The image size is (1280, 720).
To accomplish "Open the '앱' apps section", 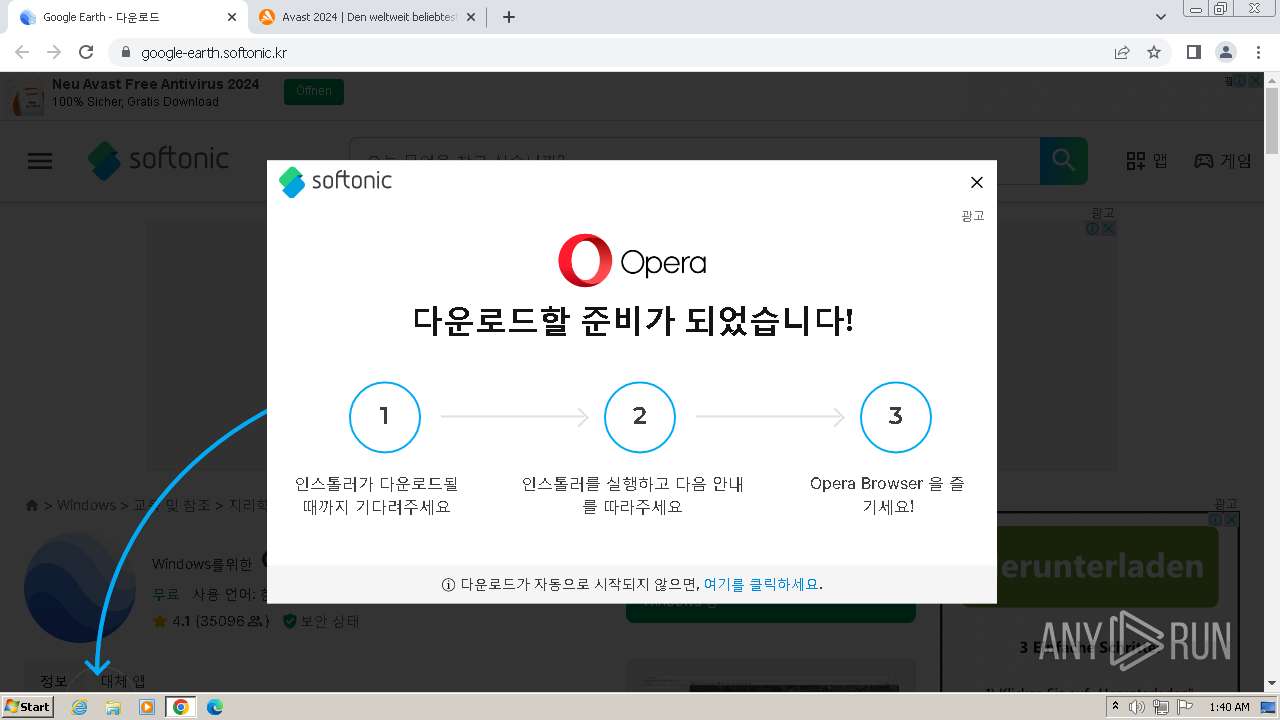I will (1147, 160).
